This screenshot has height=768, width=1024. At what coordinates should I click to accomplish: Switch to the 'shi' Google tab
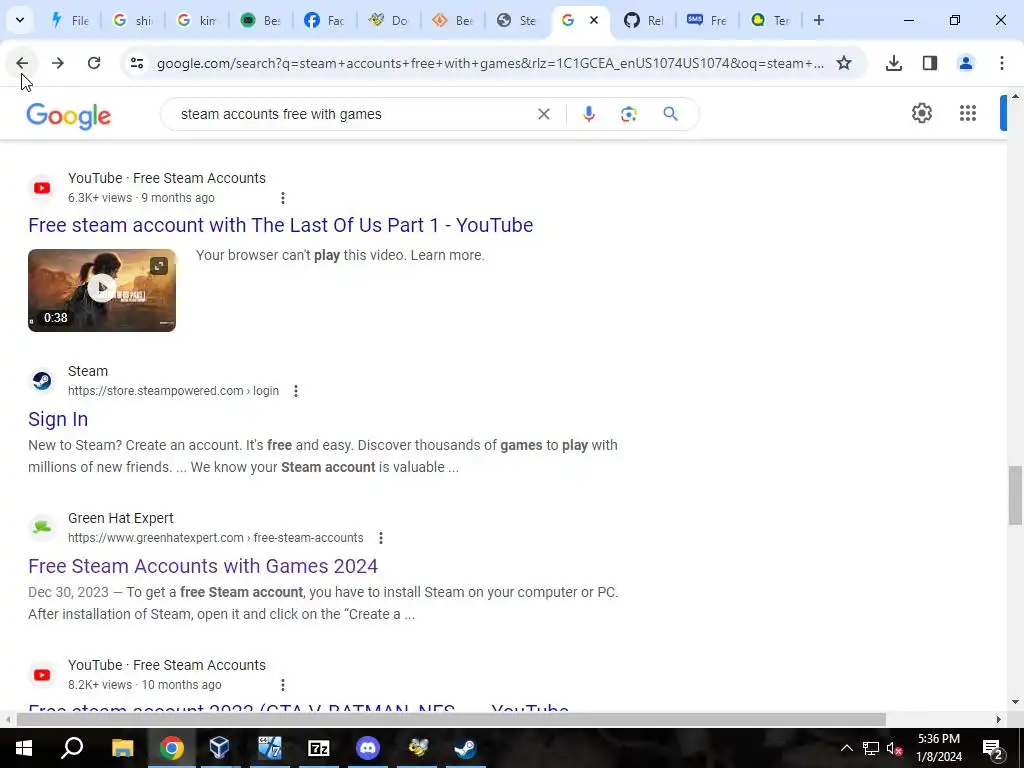point(135,21)
